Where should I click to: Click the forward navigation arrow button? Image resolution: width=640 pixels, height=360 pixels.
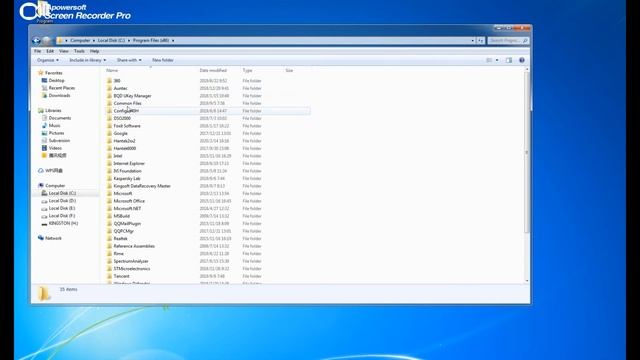tap(47, 40)
